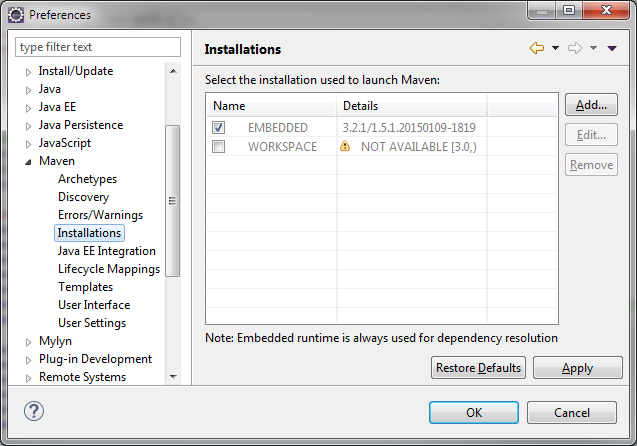
Task: Expand the Java Persistence tree node
Action: (x=28, y=126)
